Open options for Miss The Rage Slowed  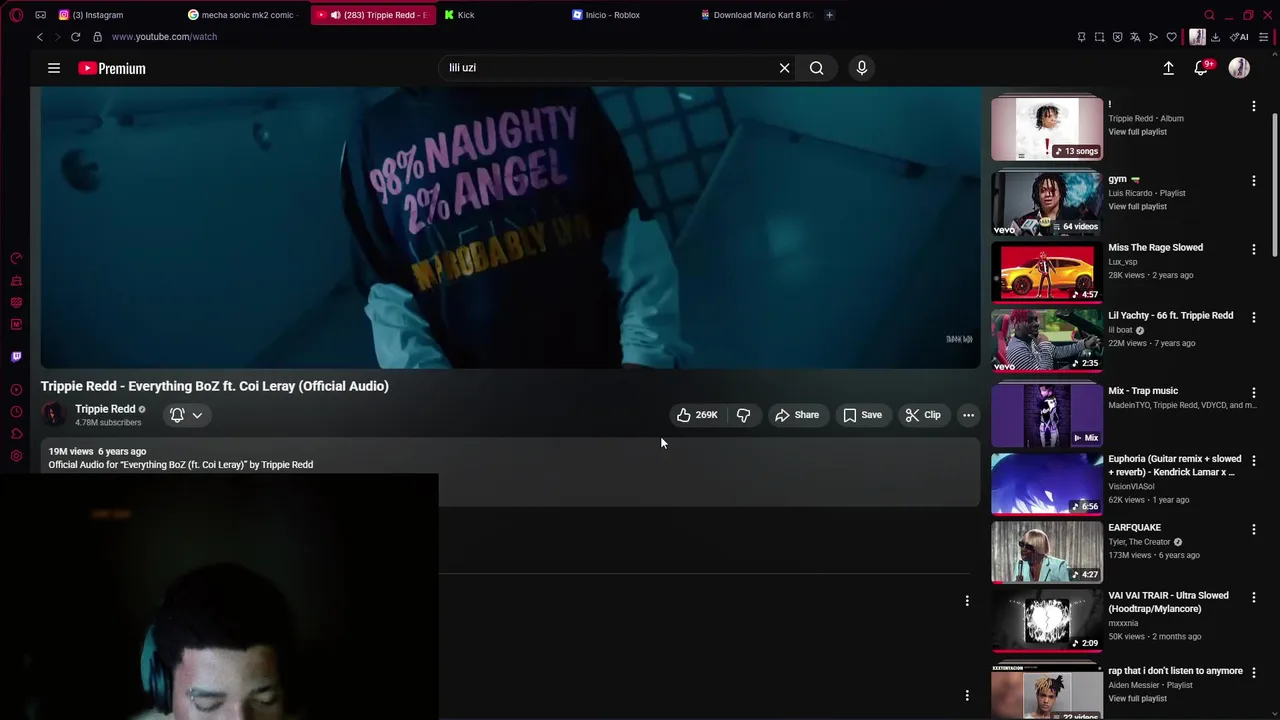[1253, 249]
